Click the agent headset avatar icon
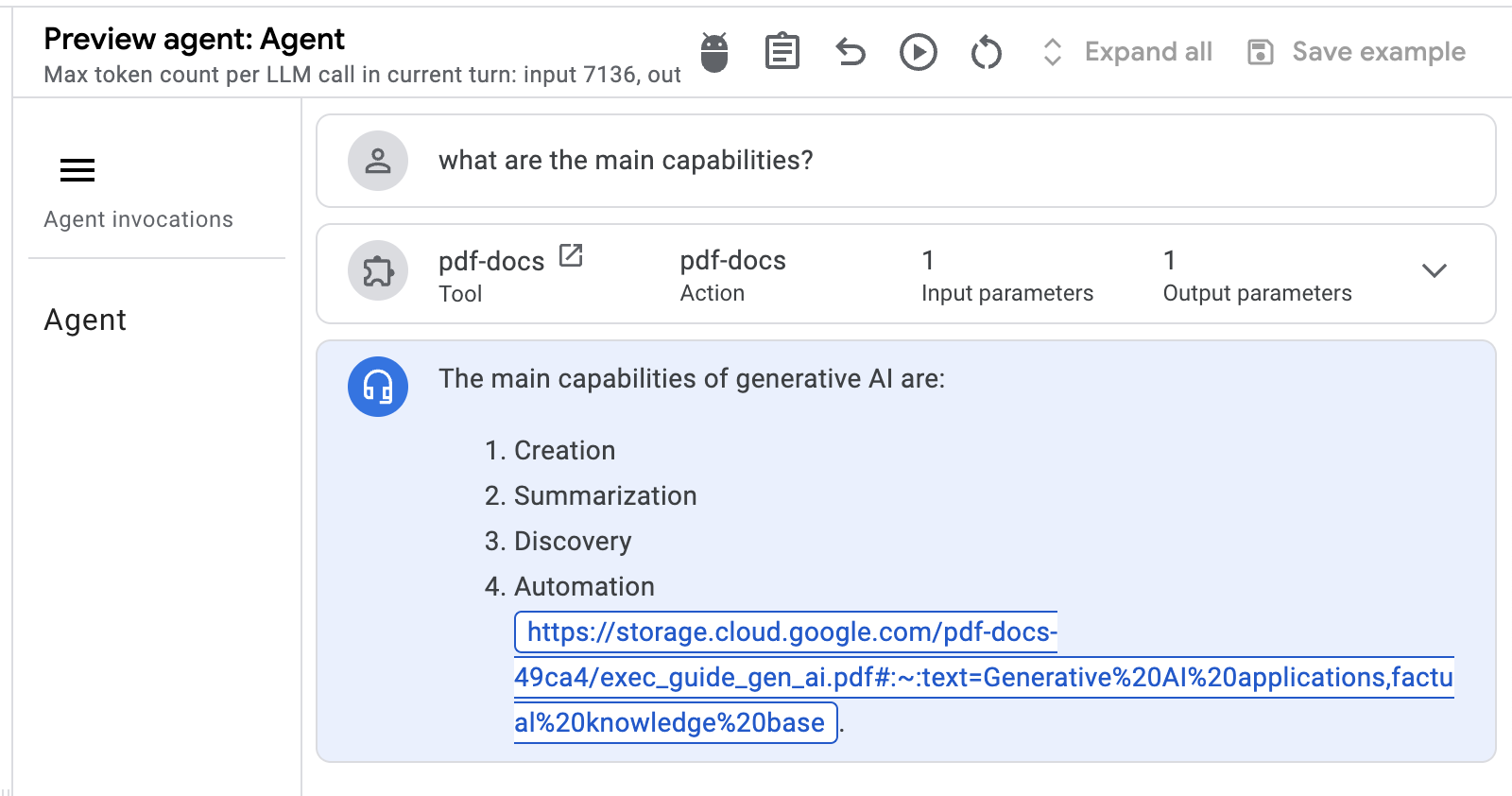The height and width of the screenshot is (796, 1512). coord(378,387)
